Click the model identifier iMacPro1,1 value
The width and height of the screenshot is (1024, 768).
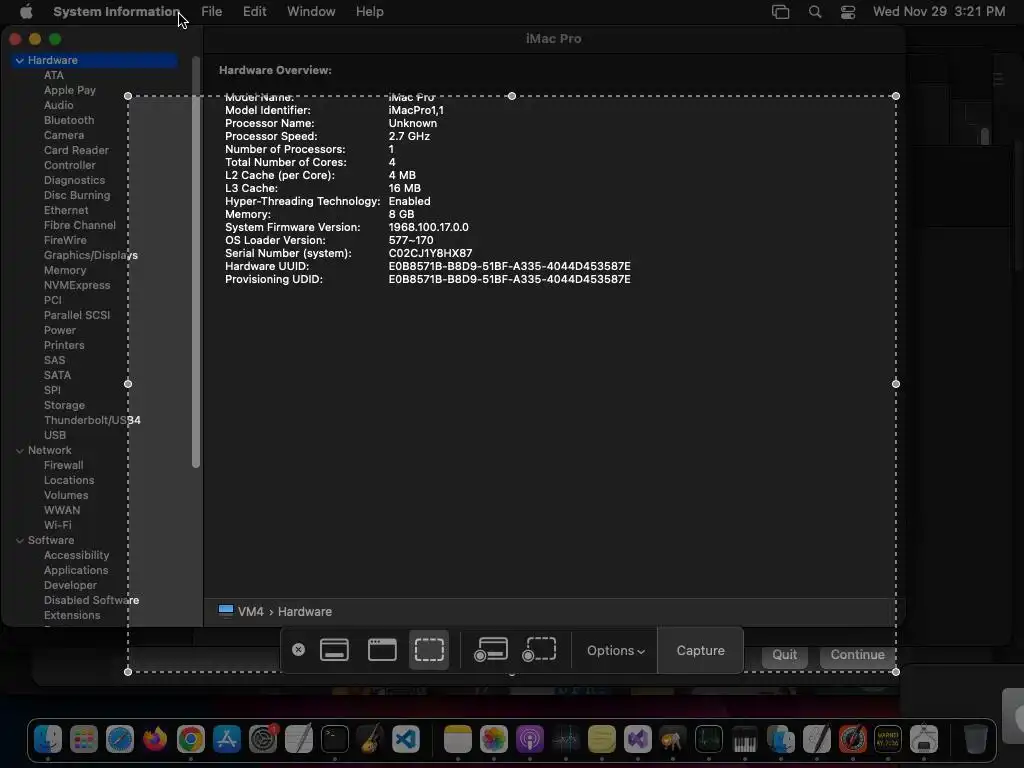tap(416, 110)
